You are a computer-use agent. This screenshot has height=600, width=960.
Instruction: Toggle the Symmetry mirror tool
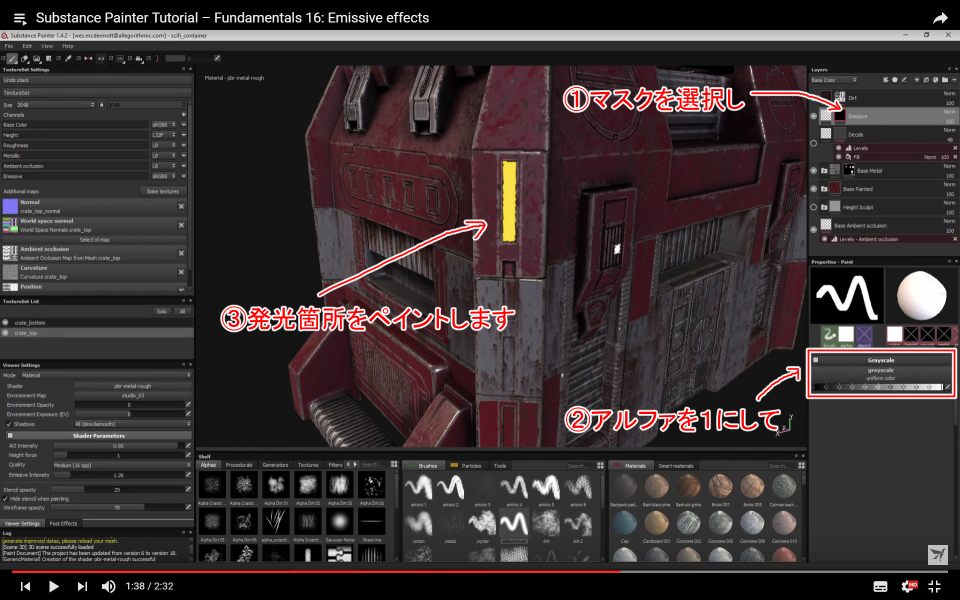point(88,59)
